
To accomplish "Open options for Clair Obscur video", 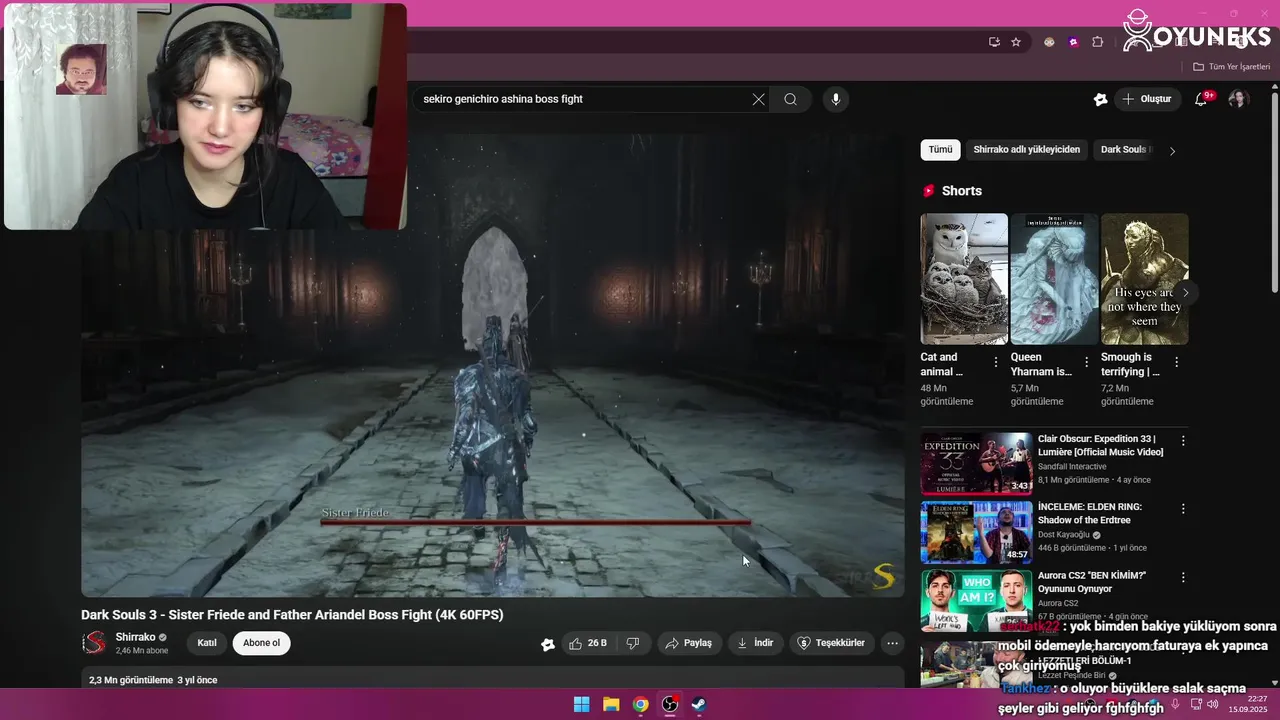I will coord(1183,440).
